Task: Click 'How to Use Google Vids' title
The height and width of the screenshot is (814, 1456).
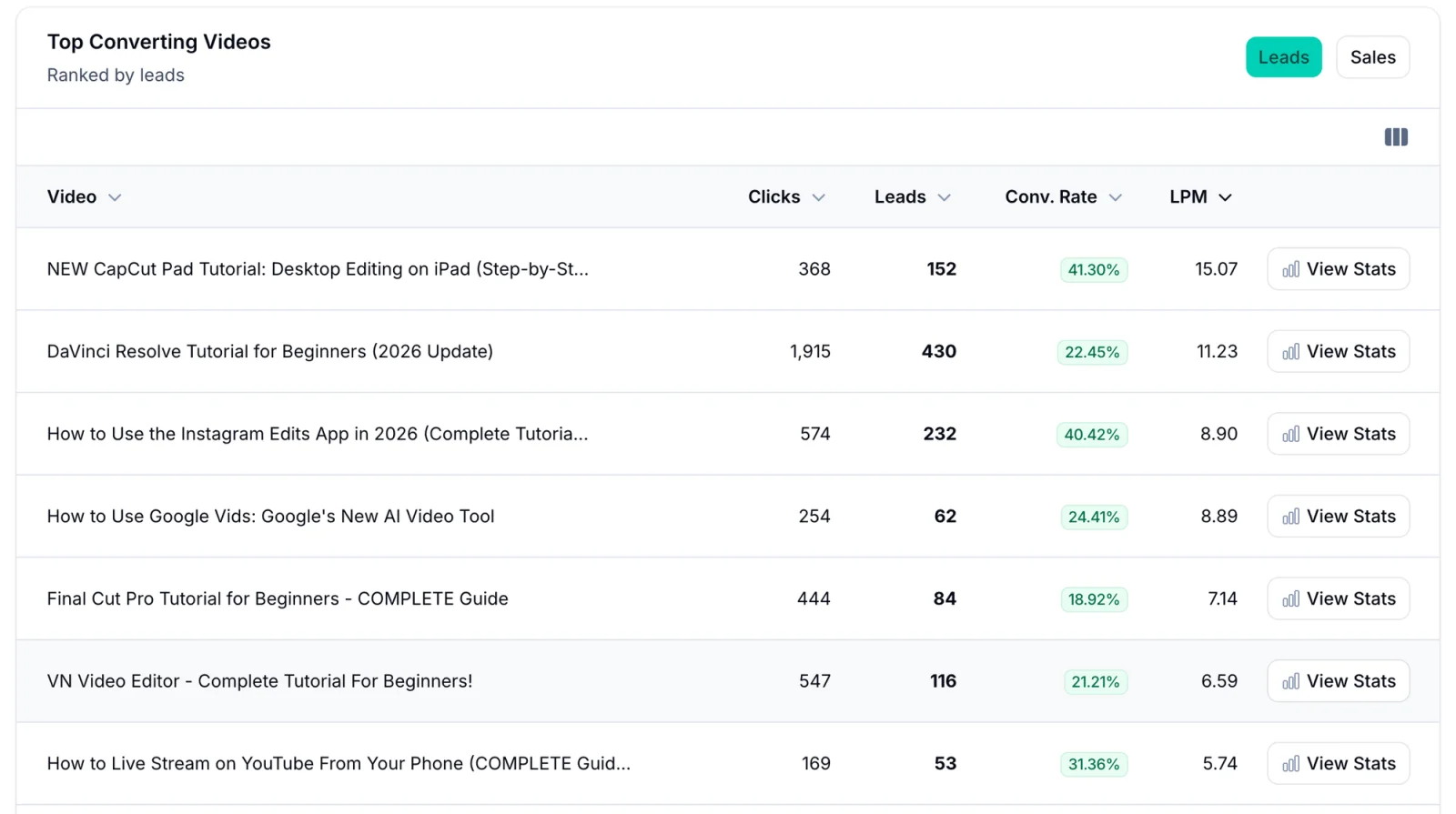Action: [270, 516]
